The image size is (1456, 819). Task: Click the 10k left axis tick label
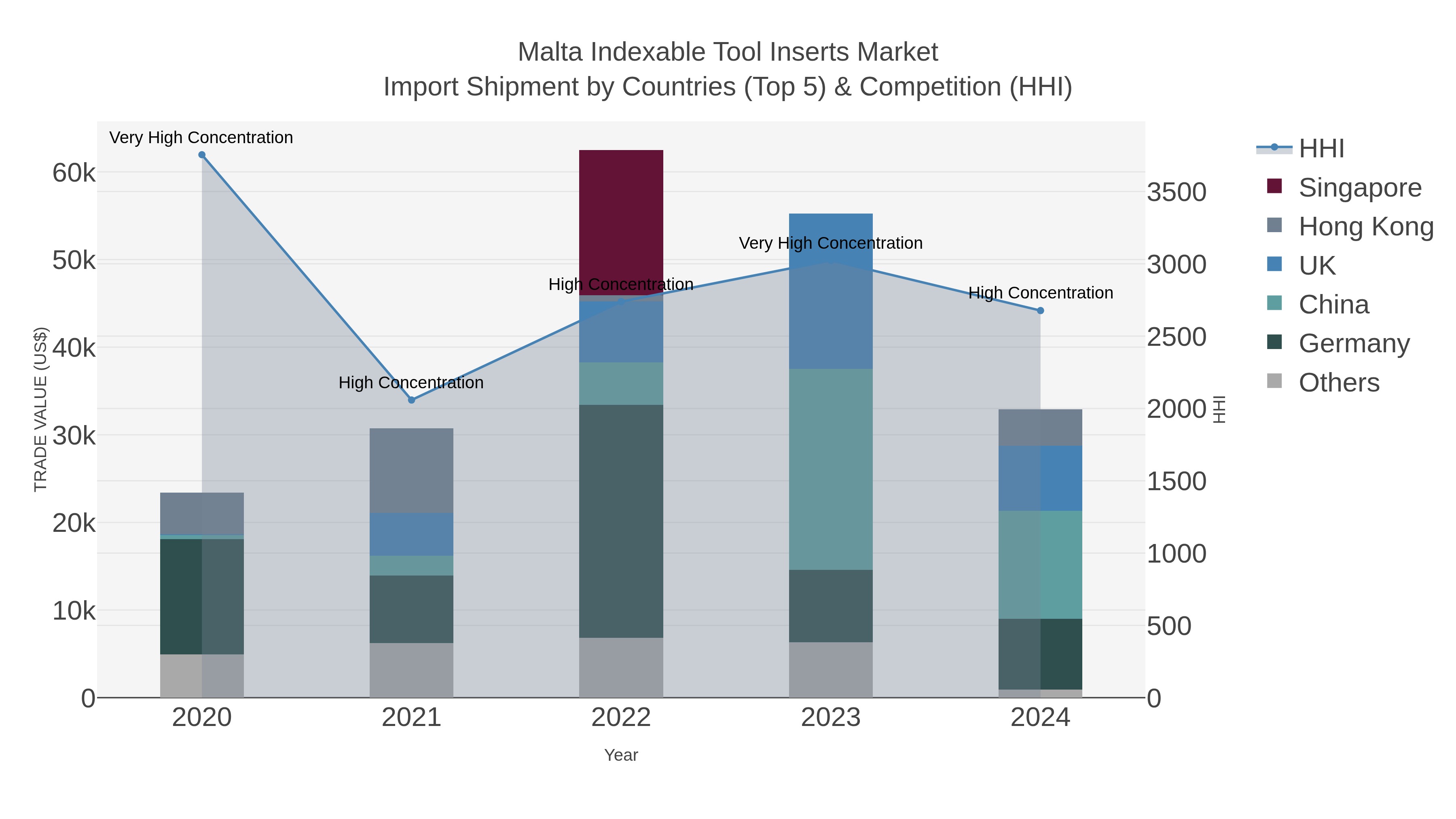[74, 611]
